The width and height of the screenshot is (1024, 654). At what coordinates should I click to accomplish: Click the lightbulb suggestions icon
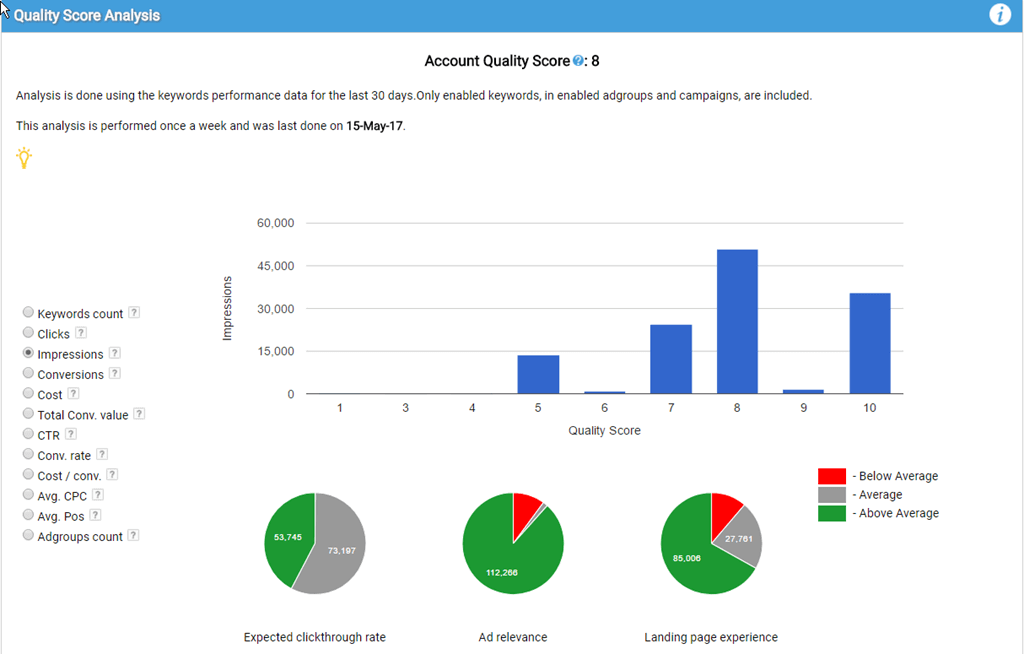[23, 157]
